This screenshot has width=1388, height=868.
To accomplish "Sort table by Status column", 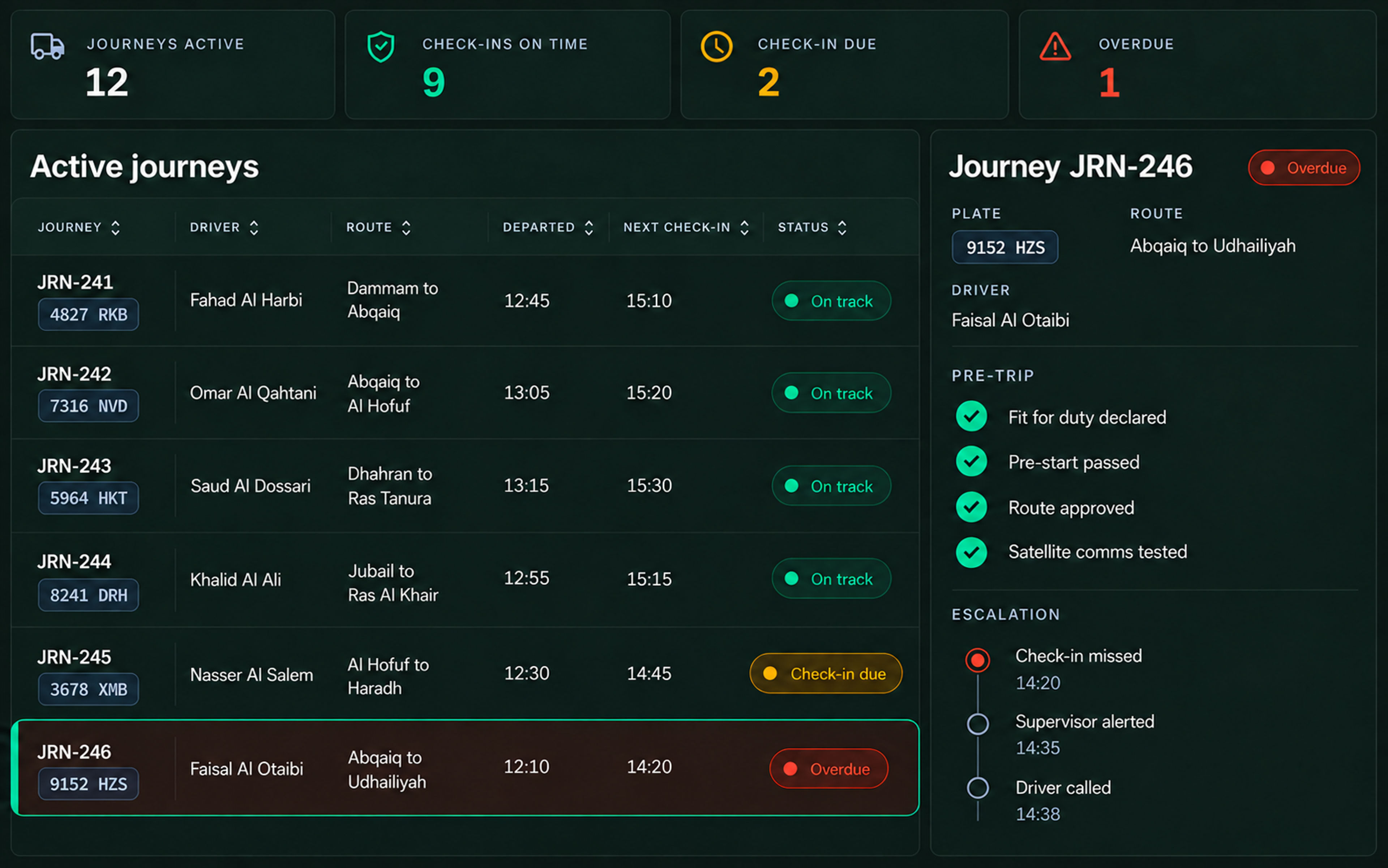I will [842, 227].
